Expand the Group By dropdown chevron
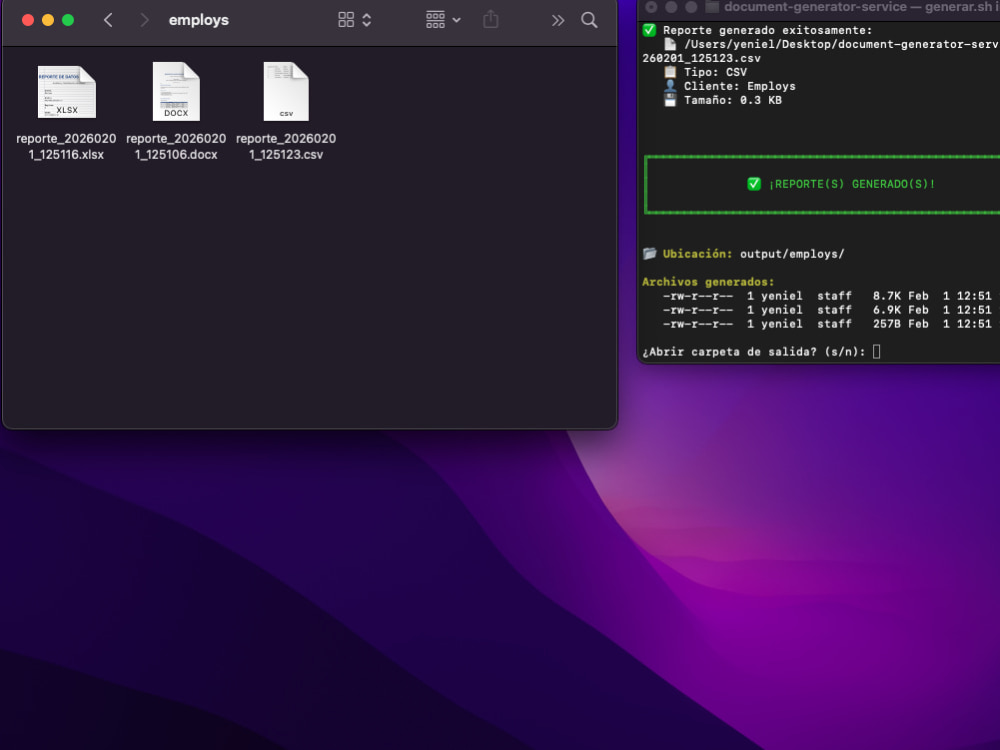The image size is (1000, 750). point(457,20)
